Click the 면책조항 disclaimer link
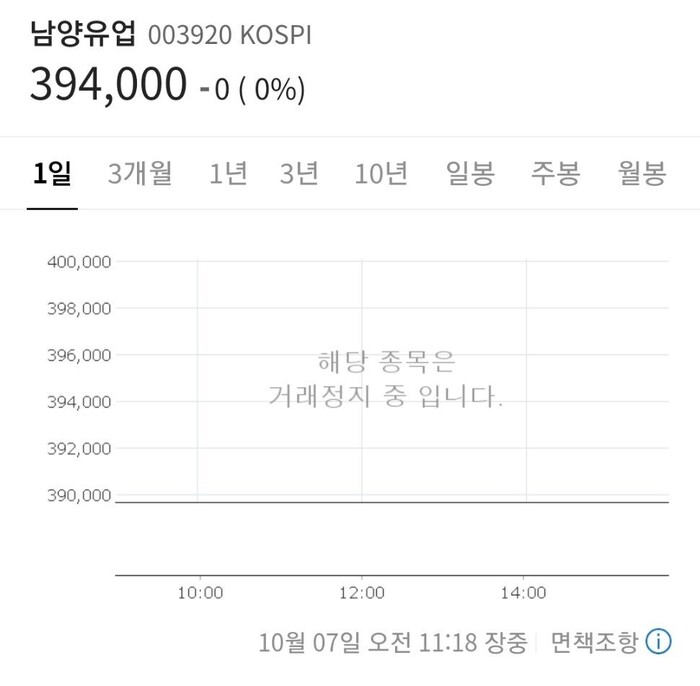The image size is (700, 686). click(x=593, y=642)
